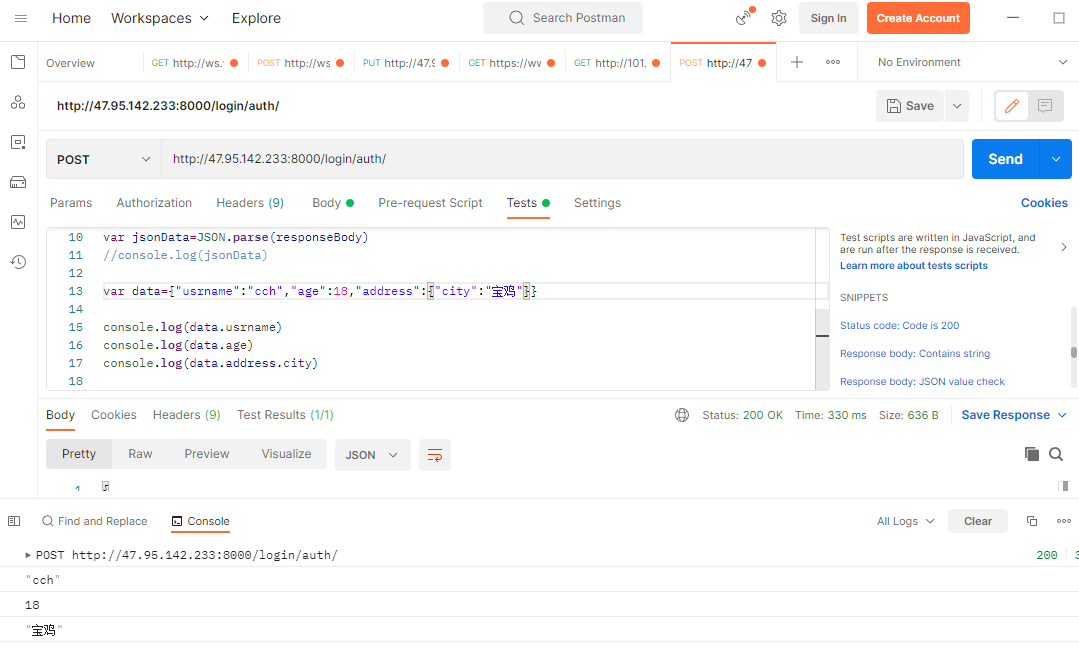Toggle the response word wrap icon
Screen dimensions: 1079x667
click(x=435, y=455)
